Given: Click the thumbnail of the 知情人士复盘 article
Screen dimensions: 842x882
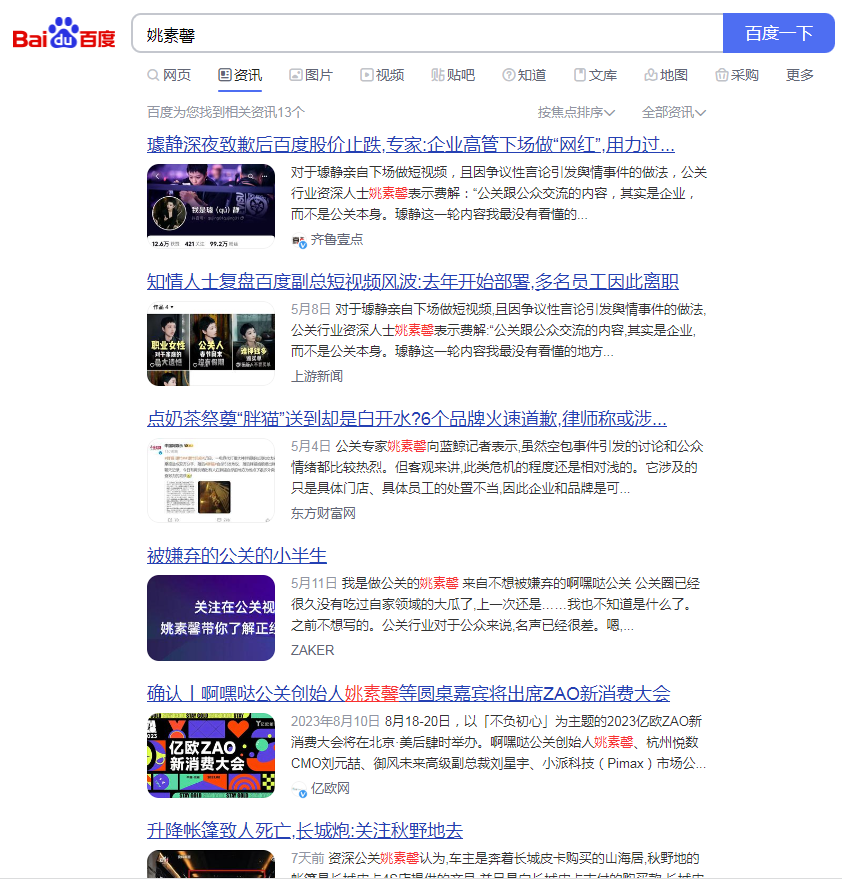Looking at the screenshot, I should click(211, 343).
